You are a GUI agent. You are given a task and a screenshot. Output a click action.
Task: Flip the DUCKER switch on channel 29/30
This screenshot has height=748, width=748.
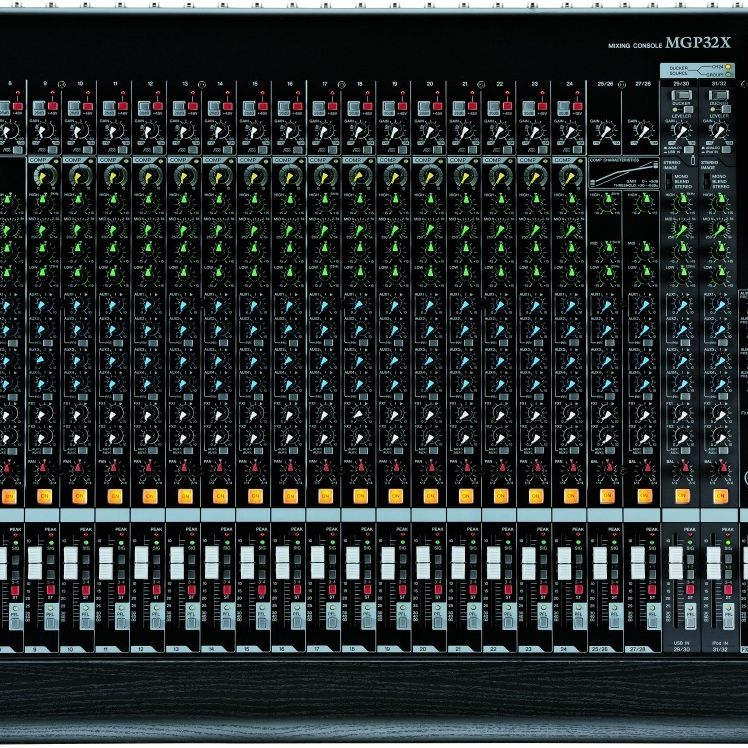[682, 95]
